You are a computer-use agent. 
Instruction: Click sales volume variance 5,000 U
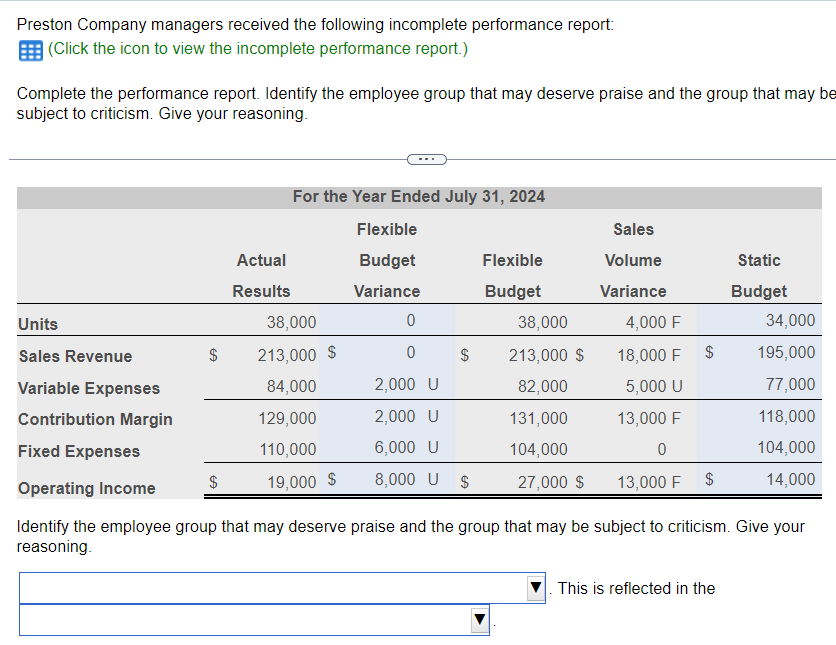click(654, 386)
